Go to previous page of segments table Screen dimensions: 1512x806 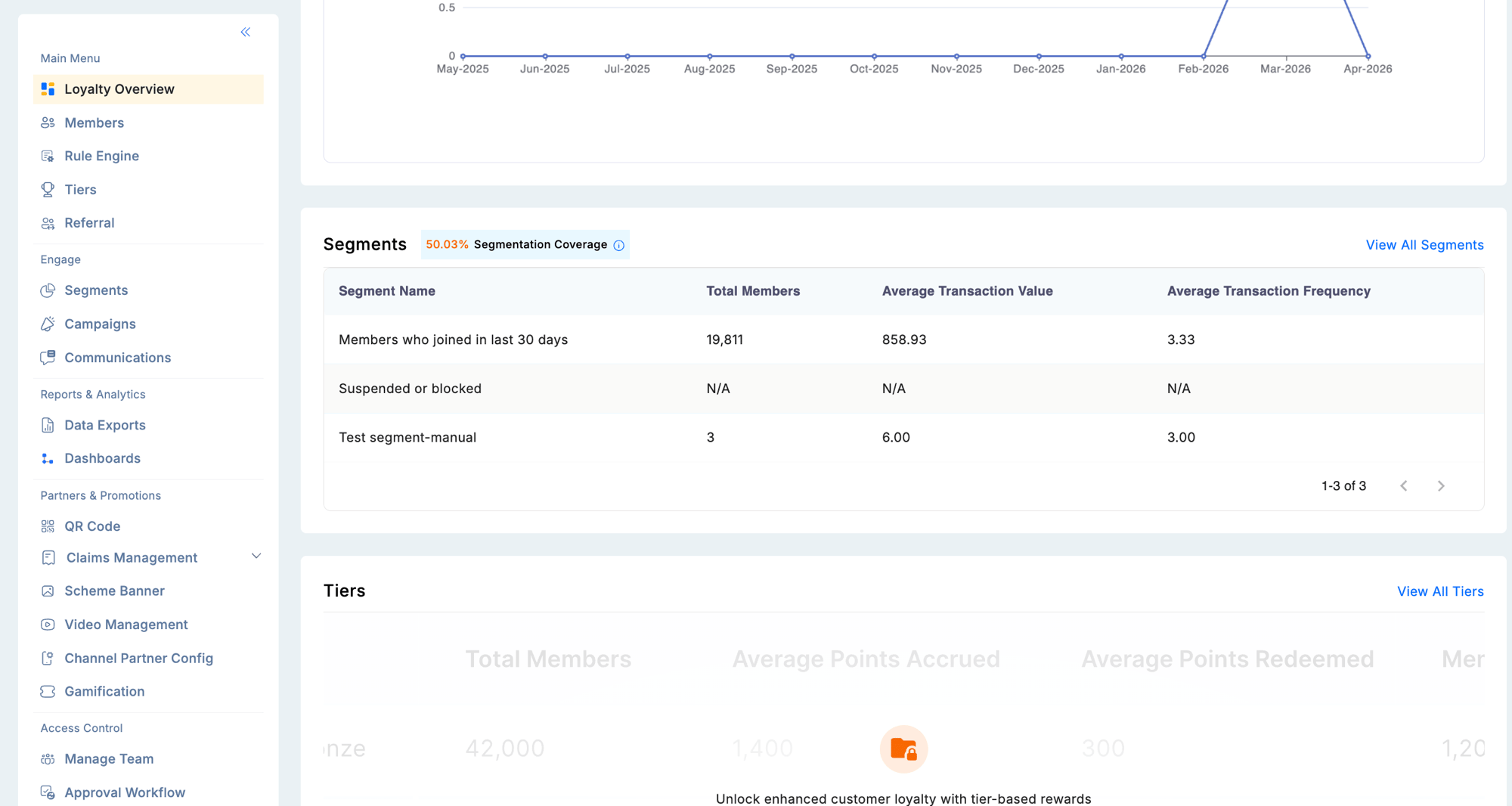(1403, 486)
